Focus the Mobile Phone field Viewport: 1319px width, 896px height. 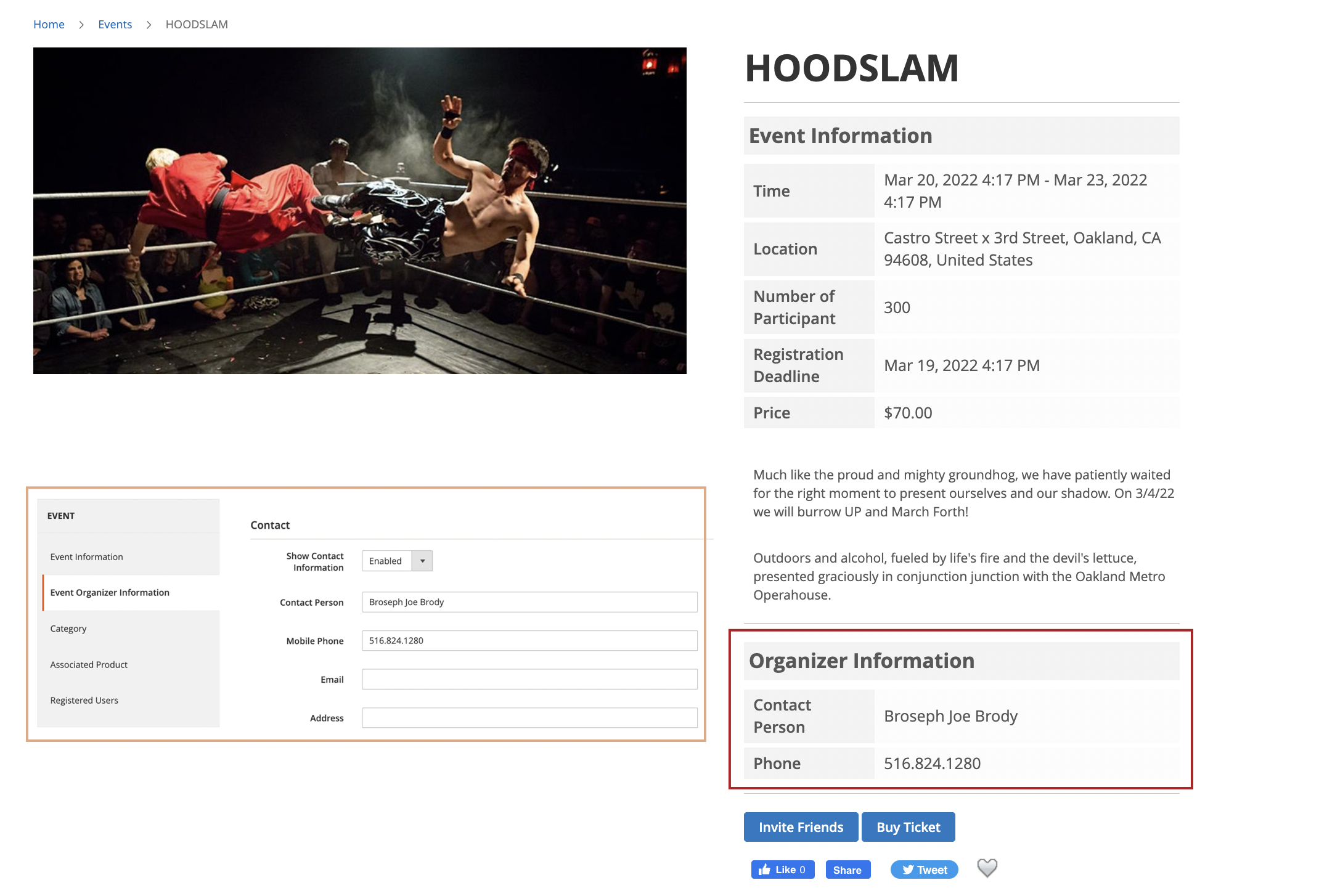pyautogui.click(x=529, y=640)
